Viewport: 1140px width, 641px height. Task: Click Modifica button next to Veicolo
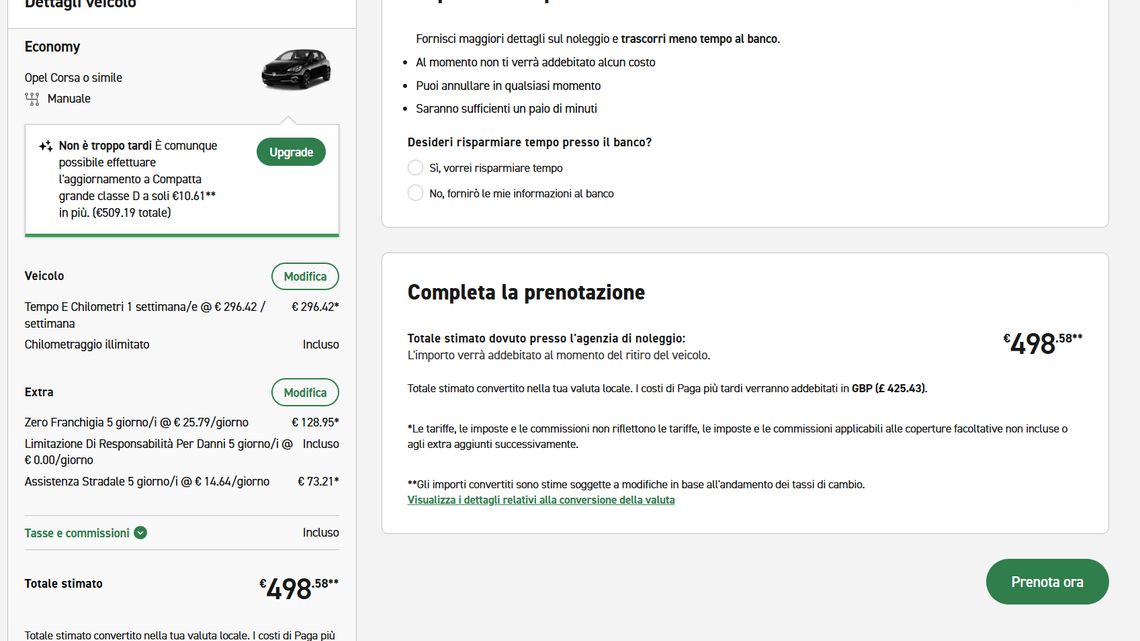pos(305,276)
